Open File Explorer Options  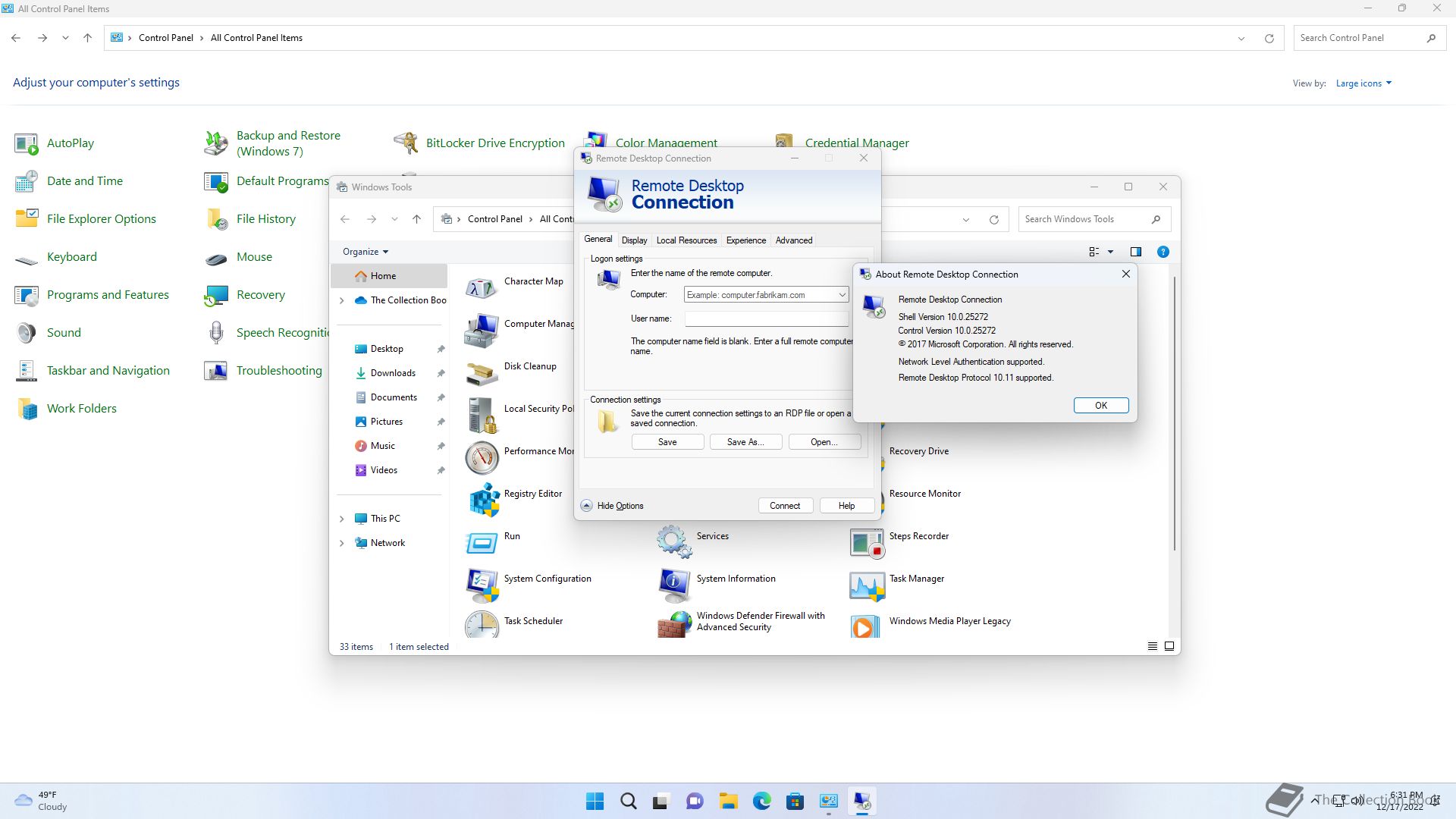(85, 219)
